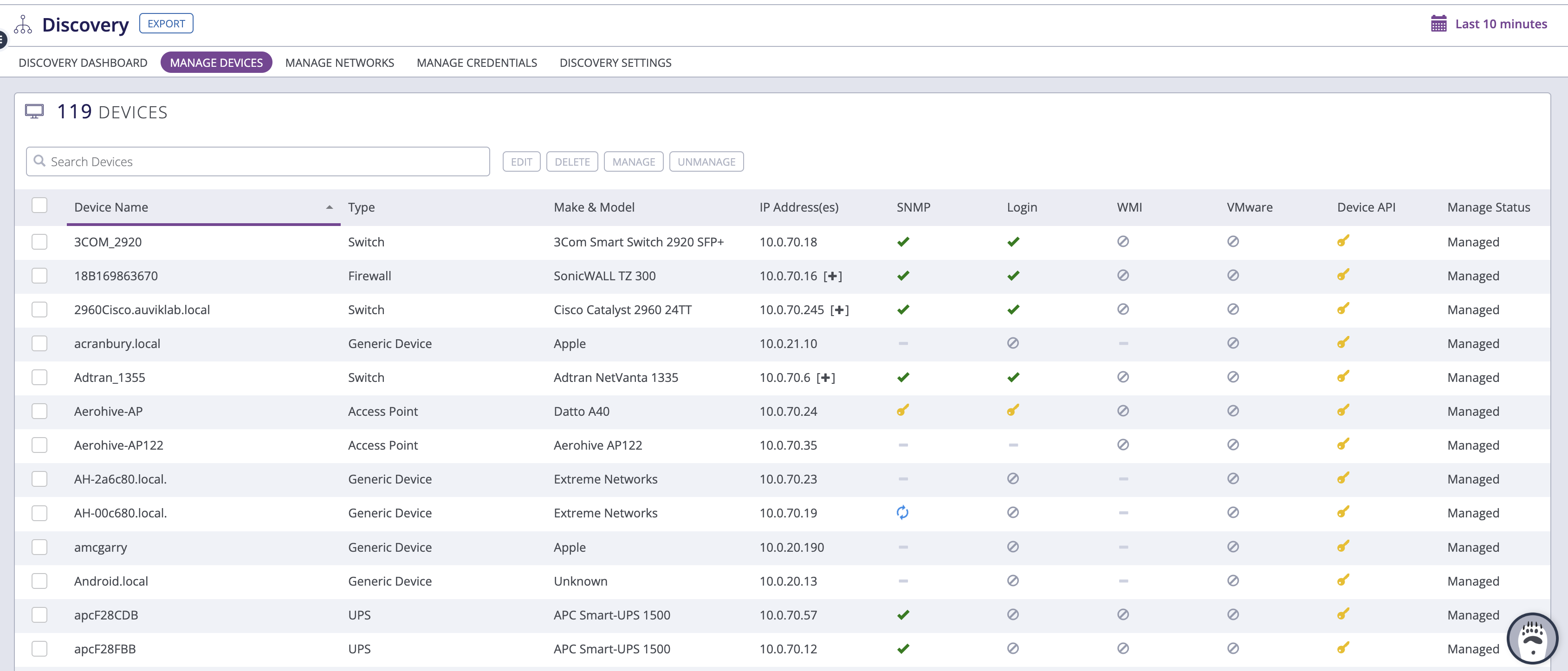1568x671 pixels.
Task: Click the UNMANAGE button
Action: point(706,161)
